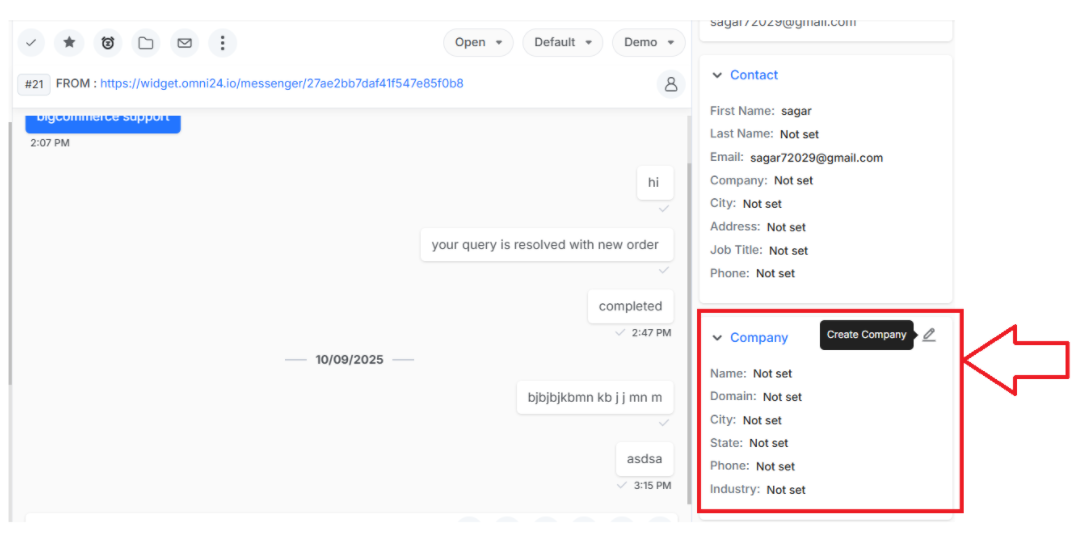
Task: Click the Create Company pencil icon
Action: coord(929,334)
